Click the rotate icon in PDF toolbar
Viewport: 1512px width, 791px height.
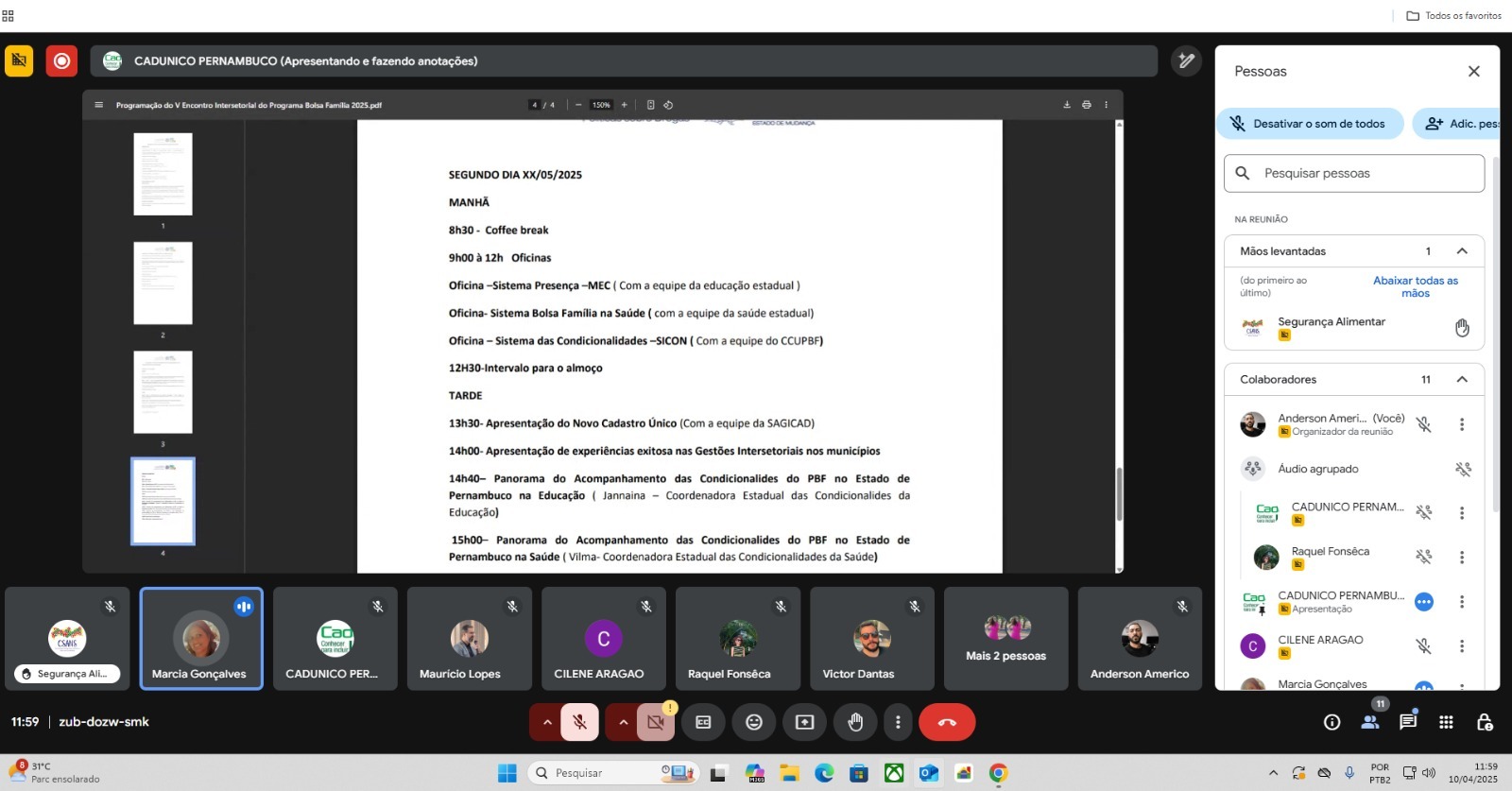[x=668, y=105]
